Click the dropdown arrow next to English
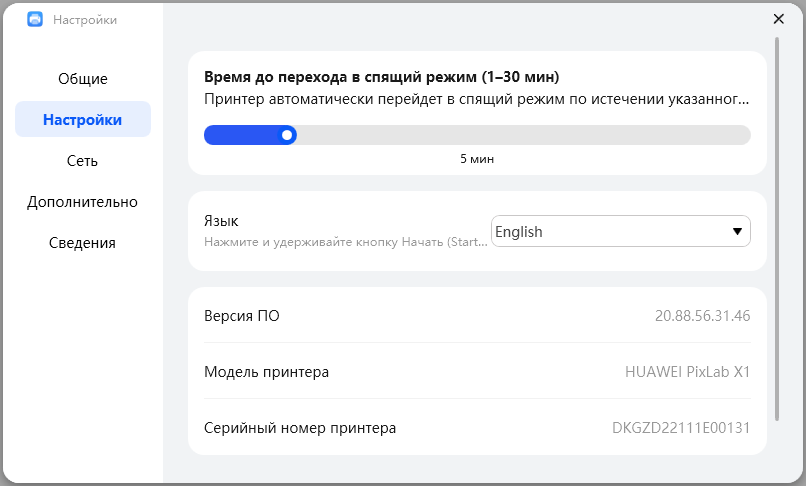This screenshot has width=806, height=486. [x=738, y=231]
